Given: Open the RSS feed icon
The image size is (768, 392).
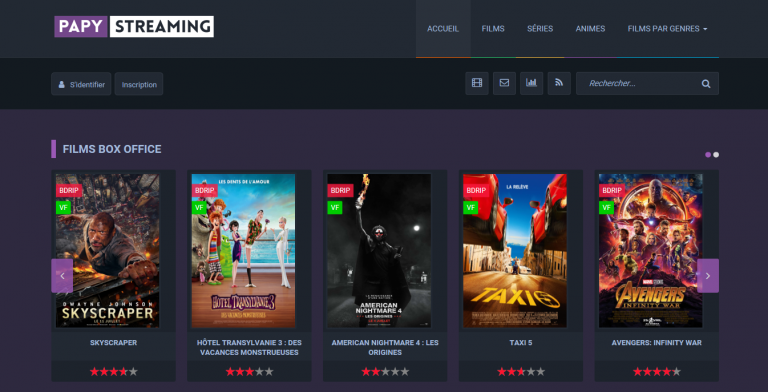Looking at the screenshot, I should (x=559, y=83).
